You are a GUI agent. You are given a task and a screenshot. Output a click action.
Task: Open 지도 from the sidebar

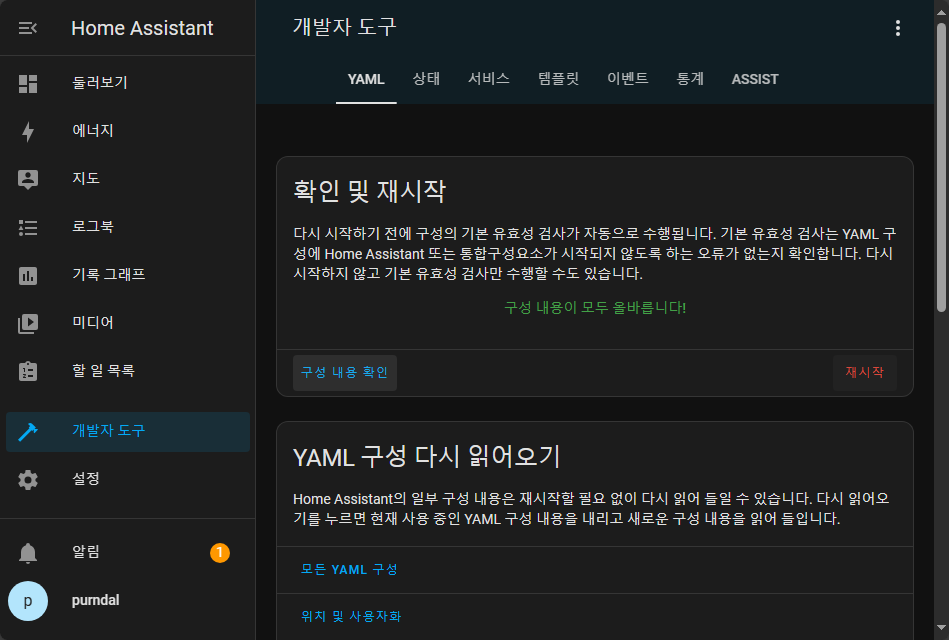128,179
